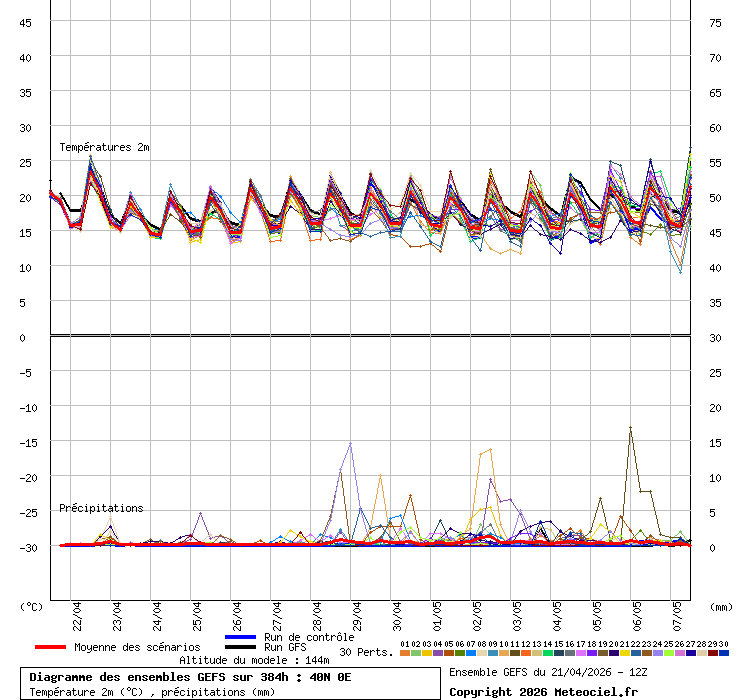Click the red 'Moyenne des scénarios' legend line
The width and height of the screenshot is (740, 700).
click(x=50, y=647)
